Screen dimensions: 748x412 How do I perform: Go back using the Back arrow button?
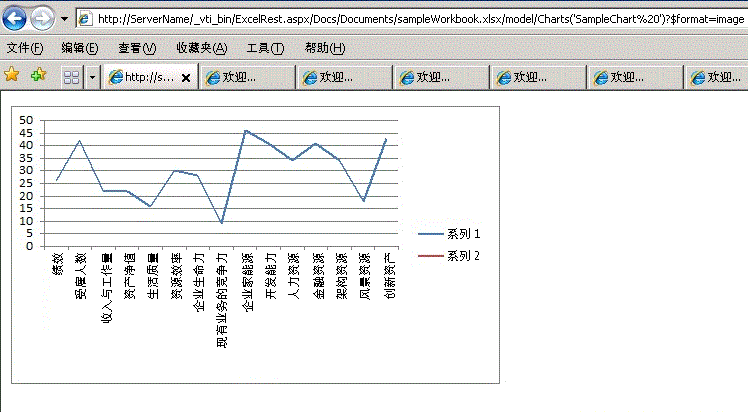[x=14, y=19]
